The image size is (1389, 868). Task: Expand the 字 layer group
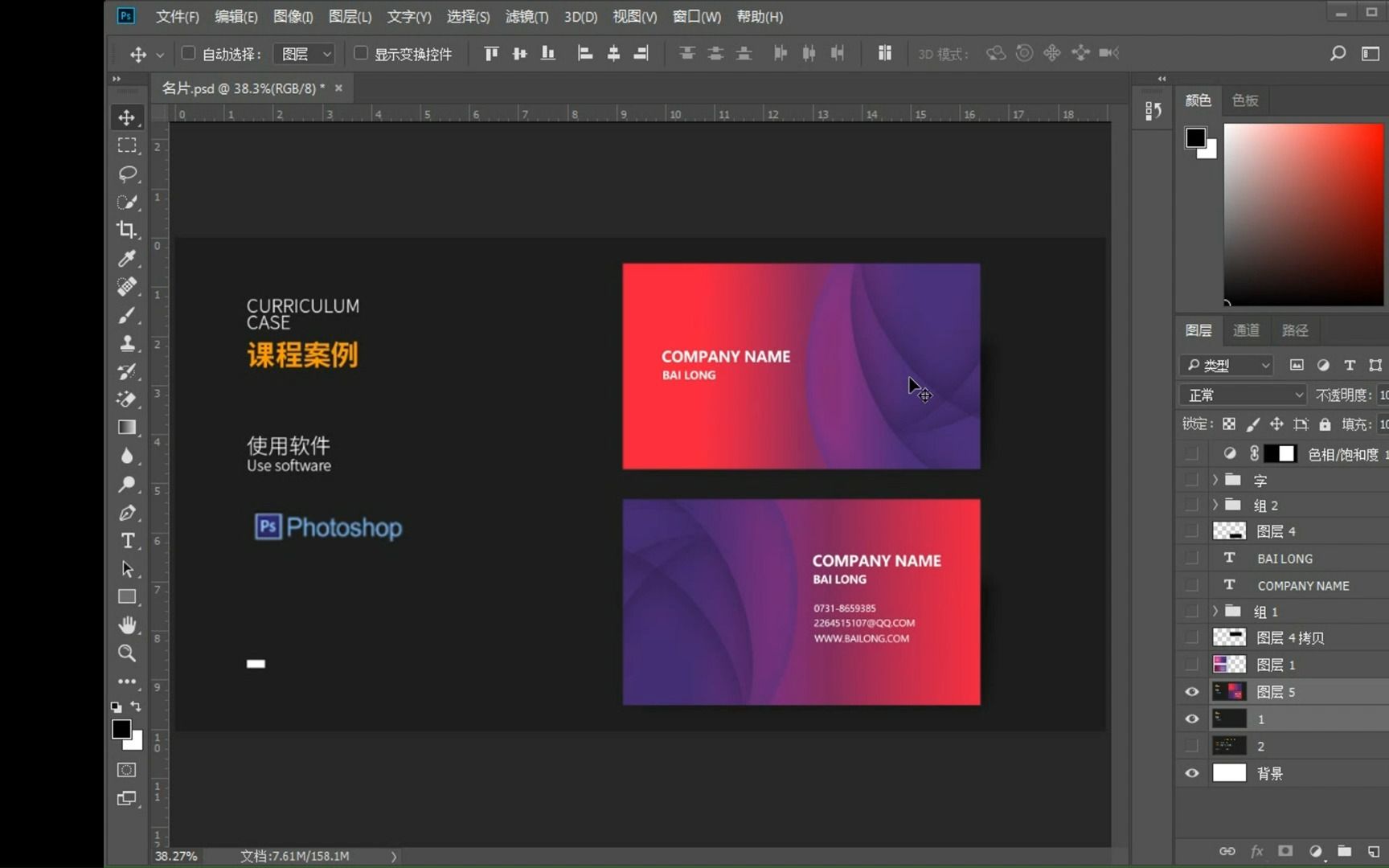(x=1215, y=480)
